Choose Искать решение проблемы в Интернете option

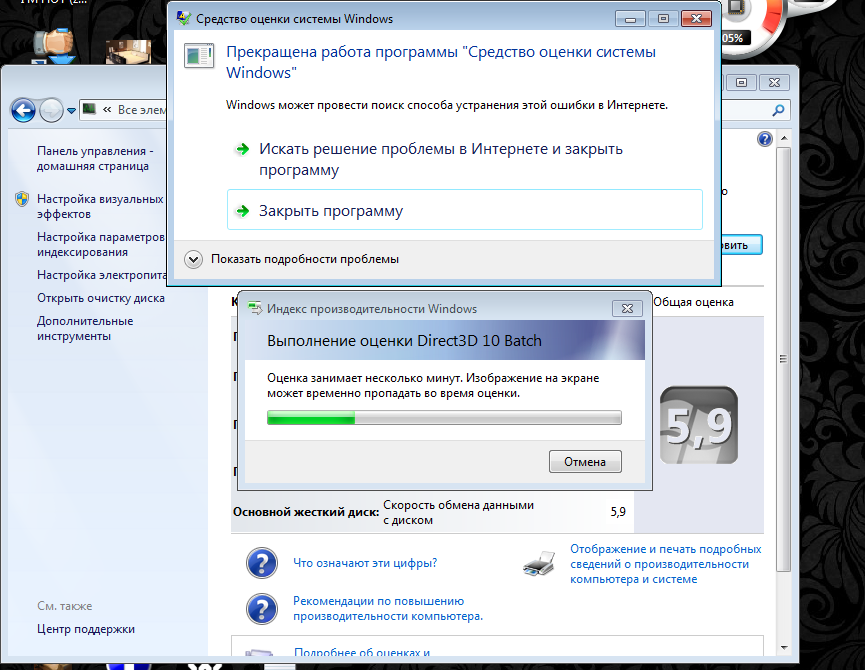pyautogui.click(x=464, y=159)
